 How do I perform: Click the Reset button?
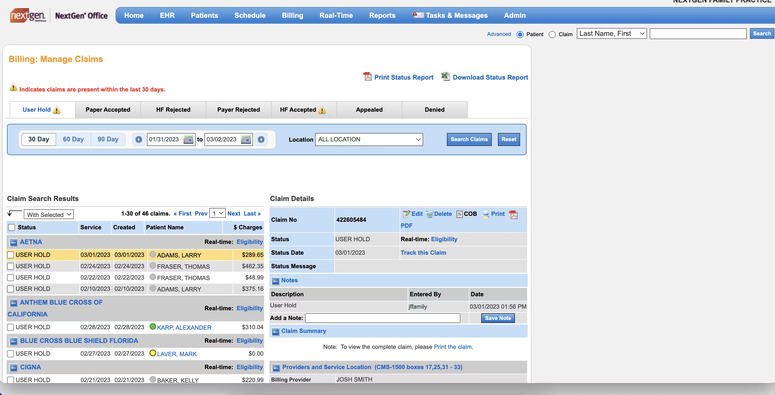[509, 139]
